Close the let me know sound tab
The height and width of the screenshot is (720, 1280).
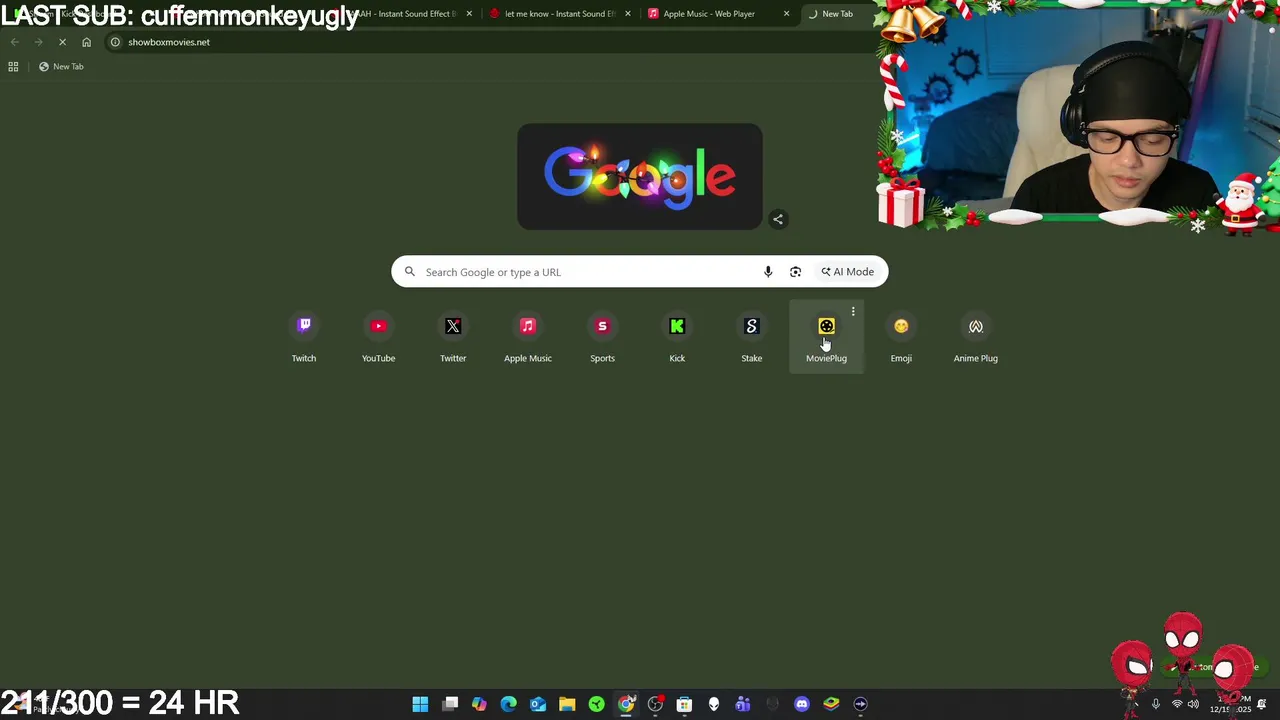click(628, 14)
